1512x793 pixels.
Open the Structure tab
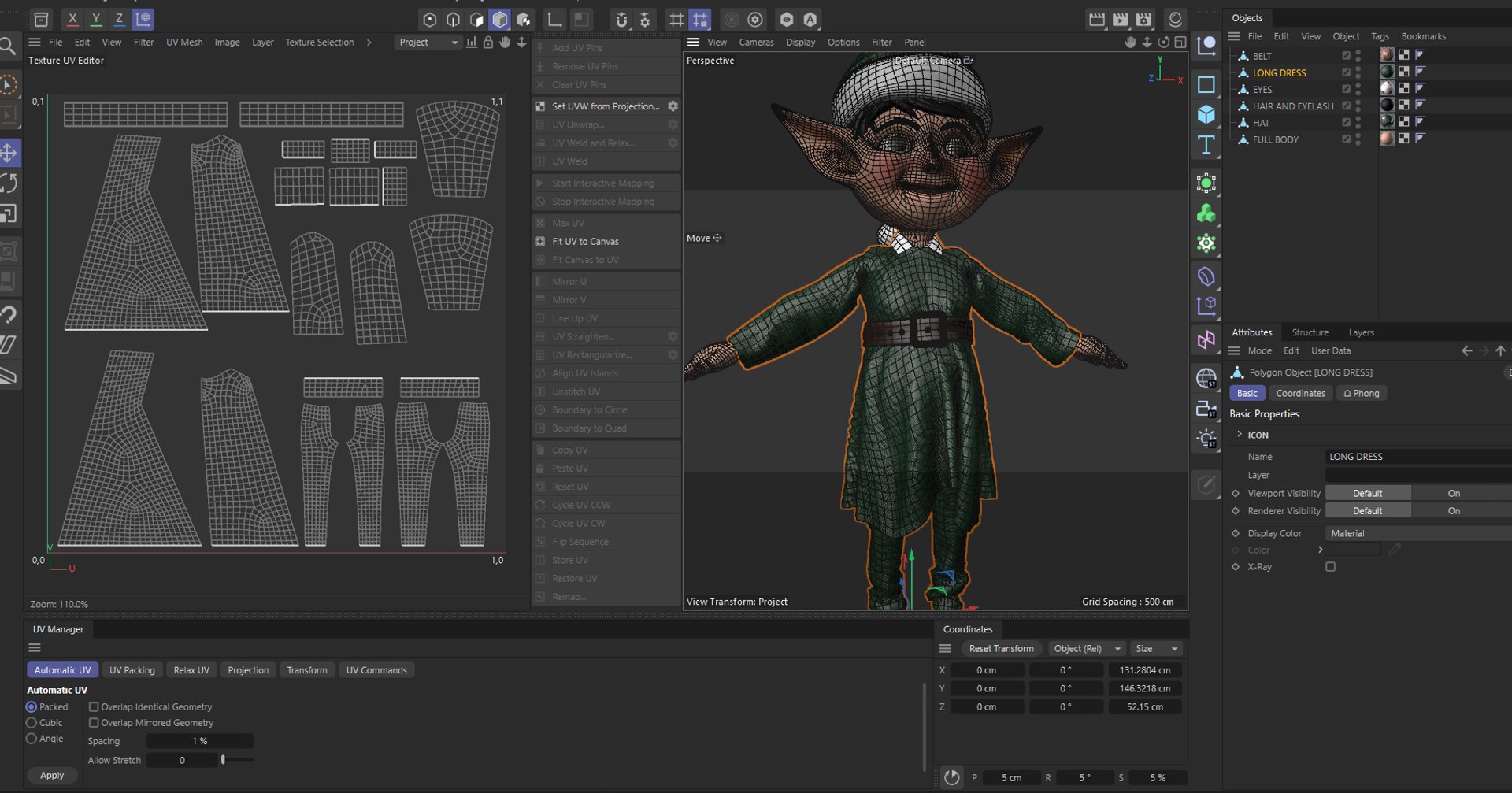coord(1310,332)
